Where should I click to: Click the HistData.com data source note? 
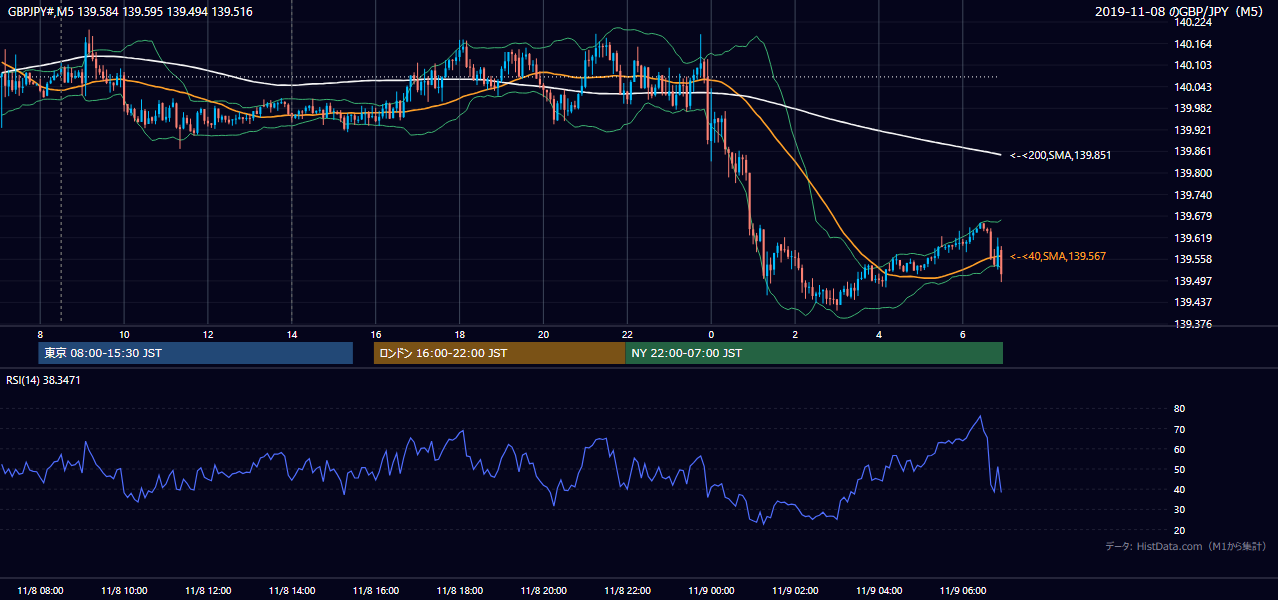(1186, 546)
